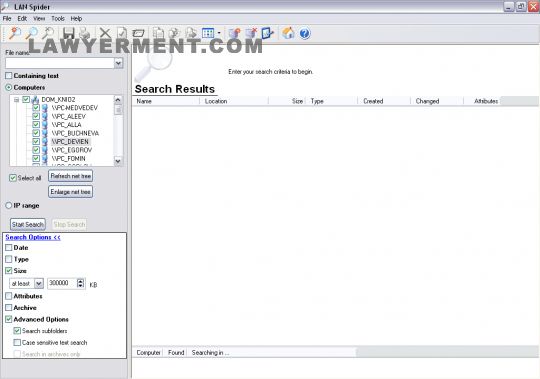Viewport: 540px width, 379px height.
Task: Click the DOM_KNID2 network domain icon
Action: click(35, 99)
